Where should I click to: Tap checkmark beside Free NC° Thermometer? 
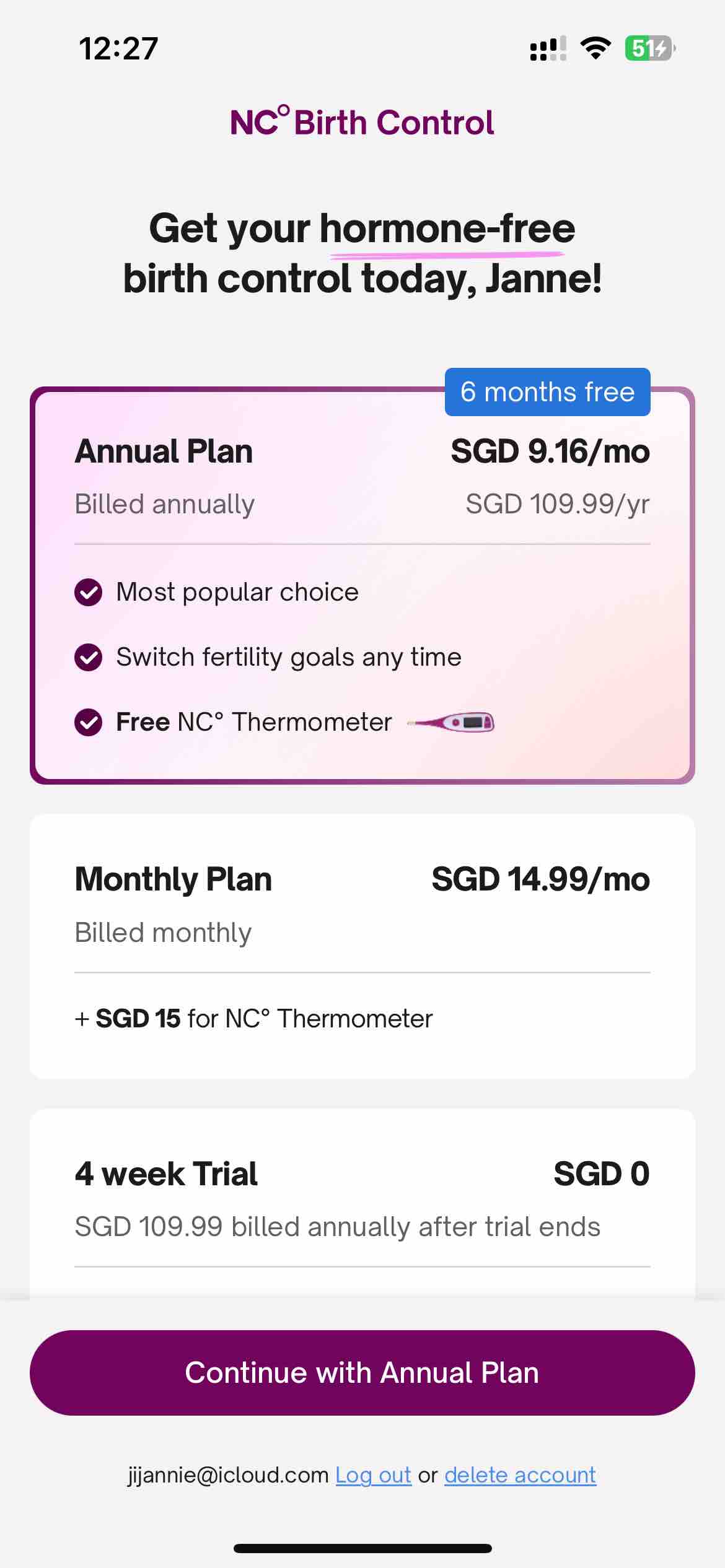89,722
